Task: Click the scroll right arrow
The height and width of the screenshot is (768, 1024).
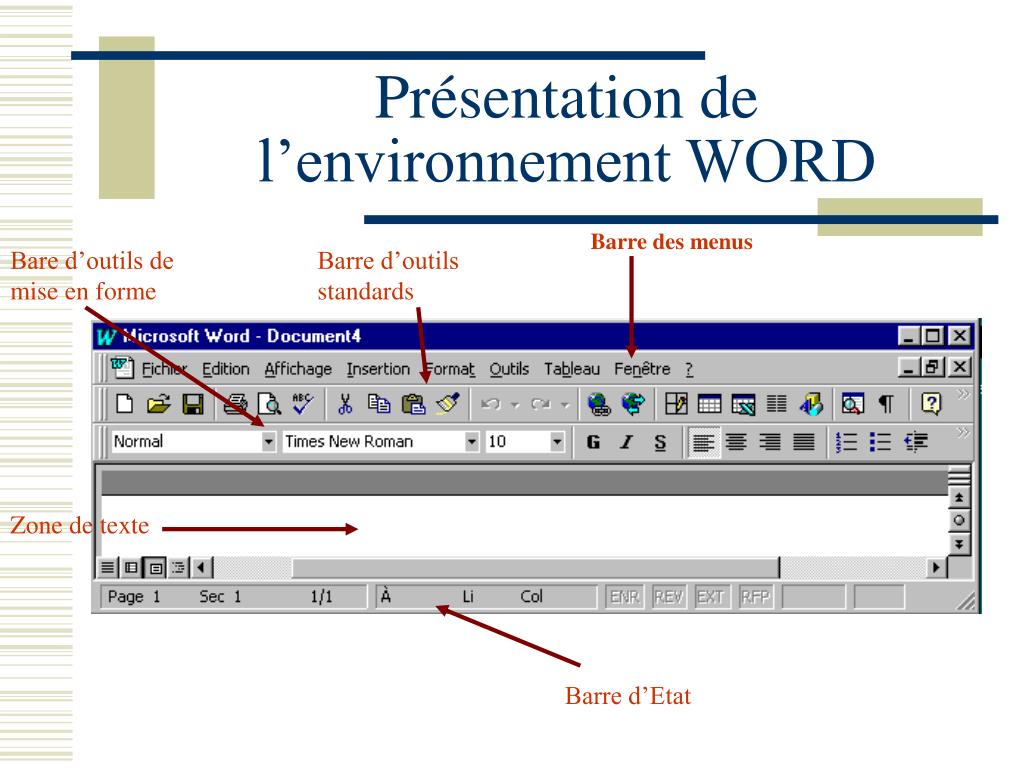Action: [x=937, y=568]
